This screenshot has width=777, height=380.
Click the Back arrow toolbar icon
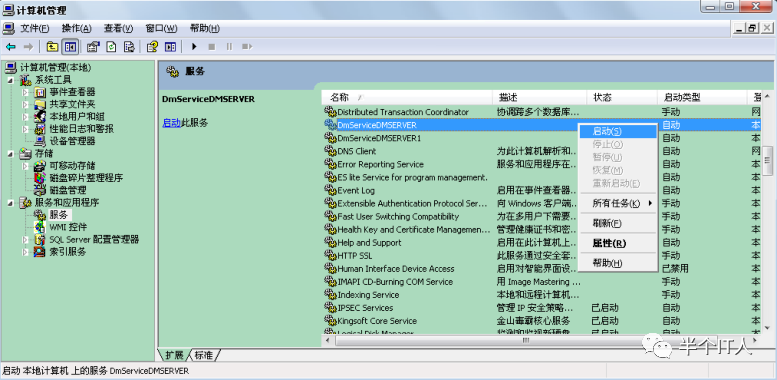point(10,47)
